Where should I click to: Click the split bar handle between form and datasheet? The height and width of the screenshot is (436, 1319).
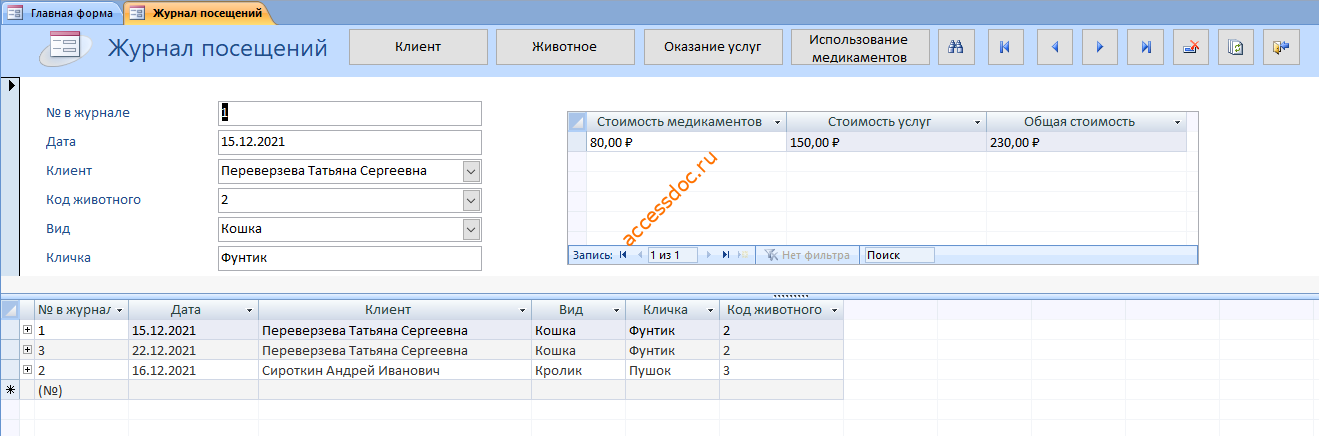[791, 296]
